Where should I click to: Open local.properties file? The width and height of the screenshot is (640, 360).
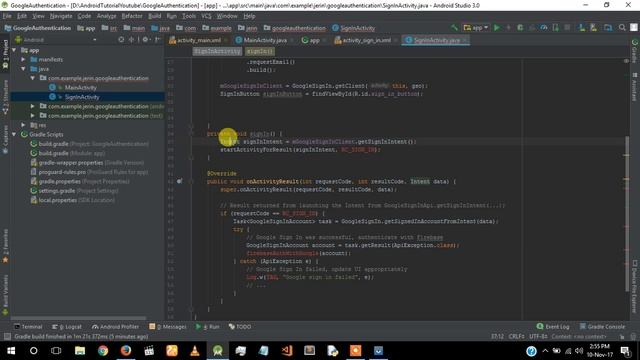(x=73, y=200)
